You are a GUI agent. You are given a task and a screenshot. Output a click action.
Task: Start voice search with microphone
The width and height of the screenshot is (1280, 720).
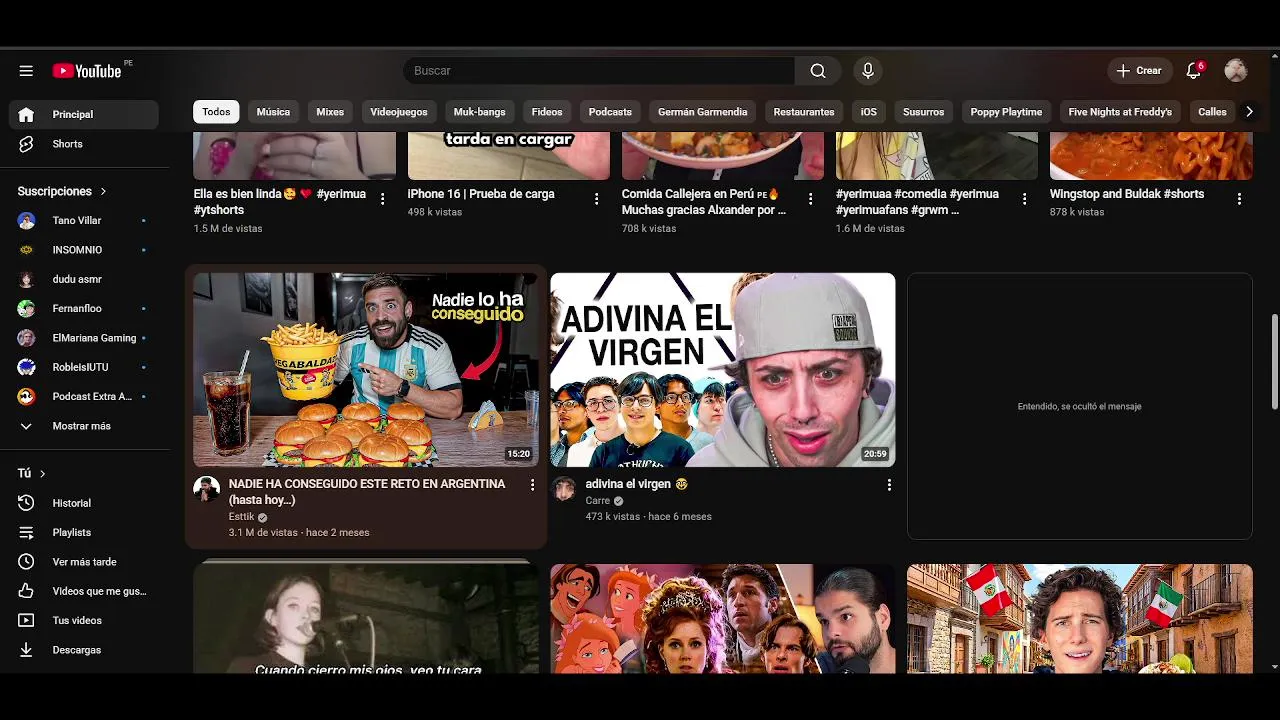tap(868, 71)
